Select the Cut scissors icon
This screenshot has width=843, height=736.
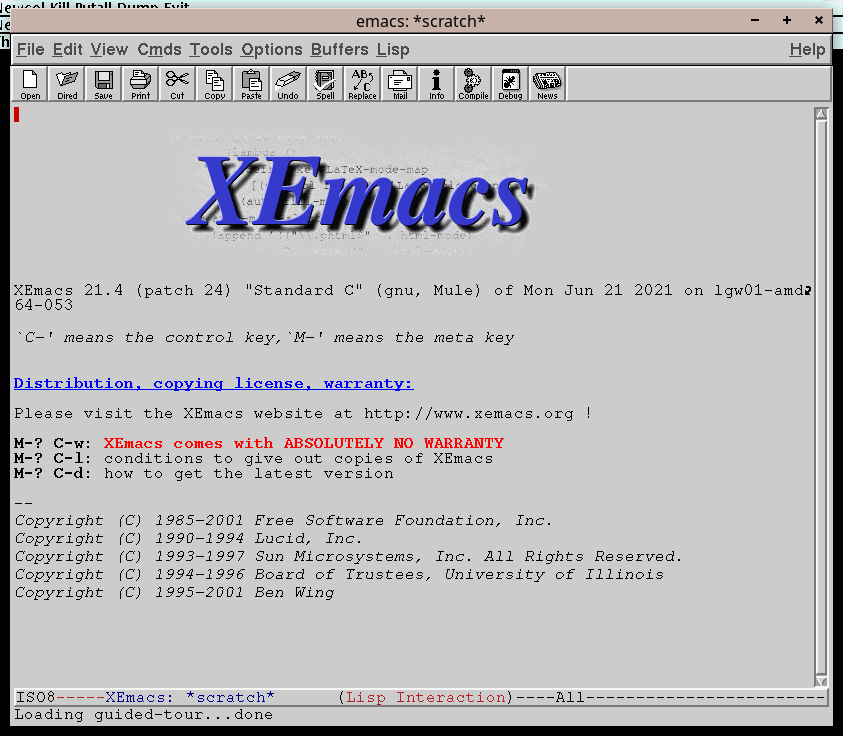click(x=177, y=84)
